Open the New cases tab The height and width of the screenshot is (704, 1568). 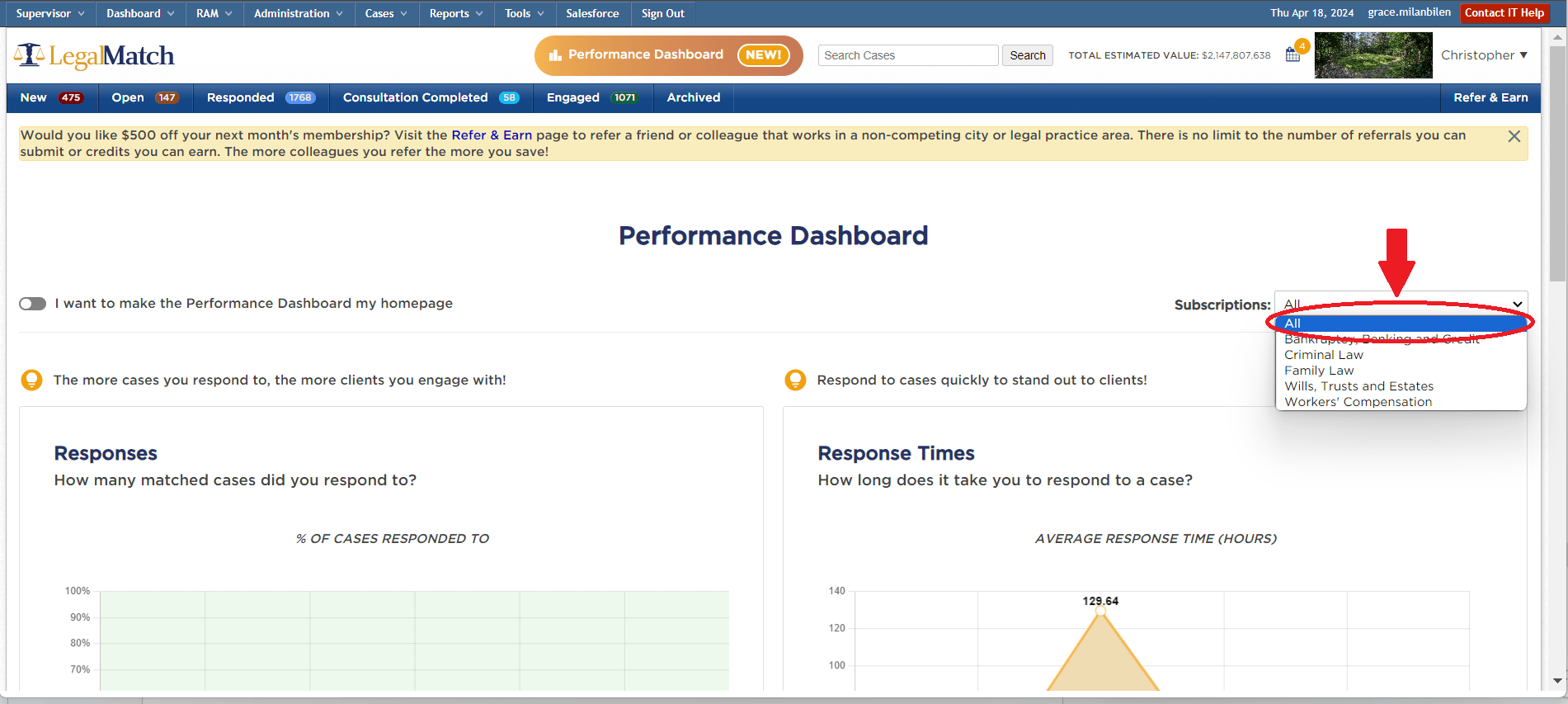49,97
